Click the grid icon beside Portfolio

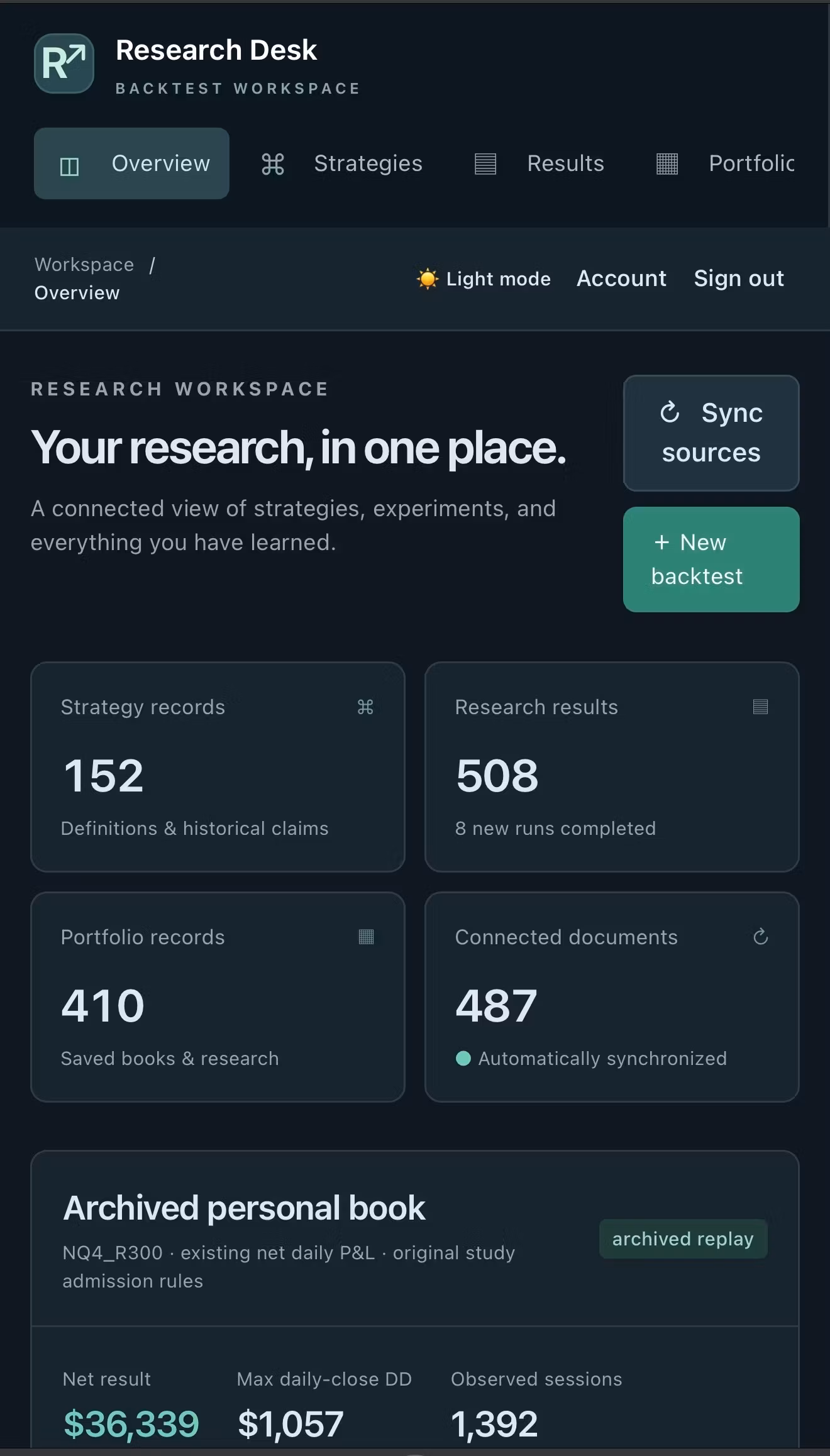tap(667, 164)
